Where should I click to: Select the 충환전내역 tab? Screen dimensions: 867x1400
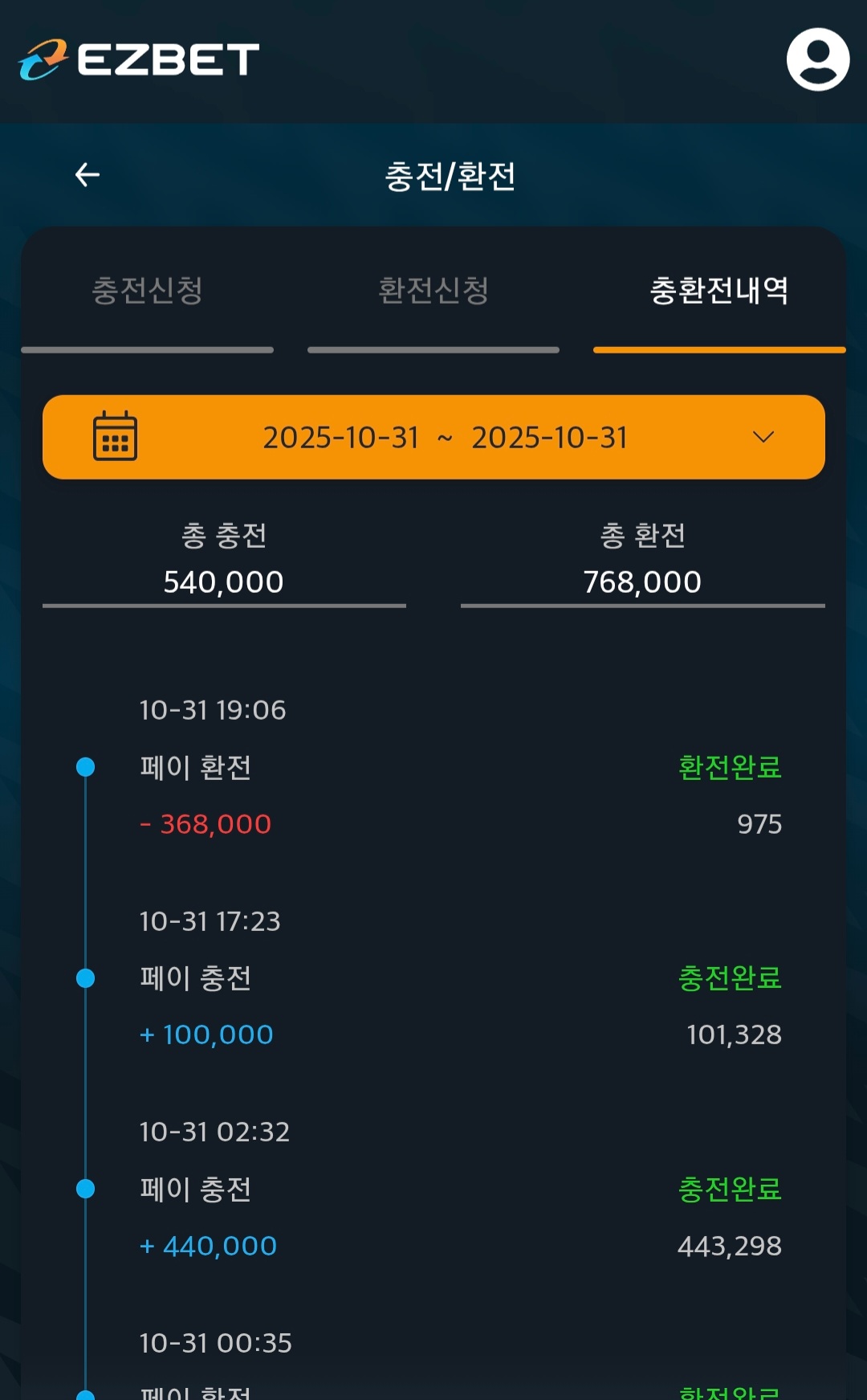point(718,291)
